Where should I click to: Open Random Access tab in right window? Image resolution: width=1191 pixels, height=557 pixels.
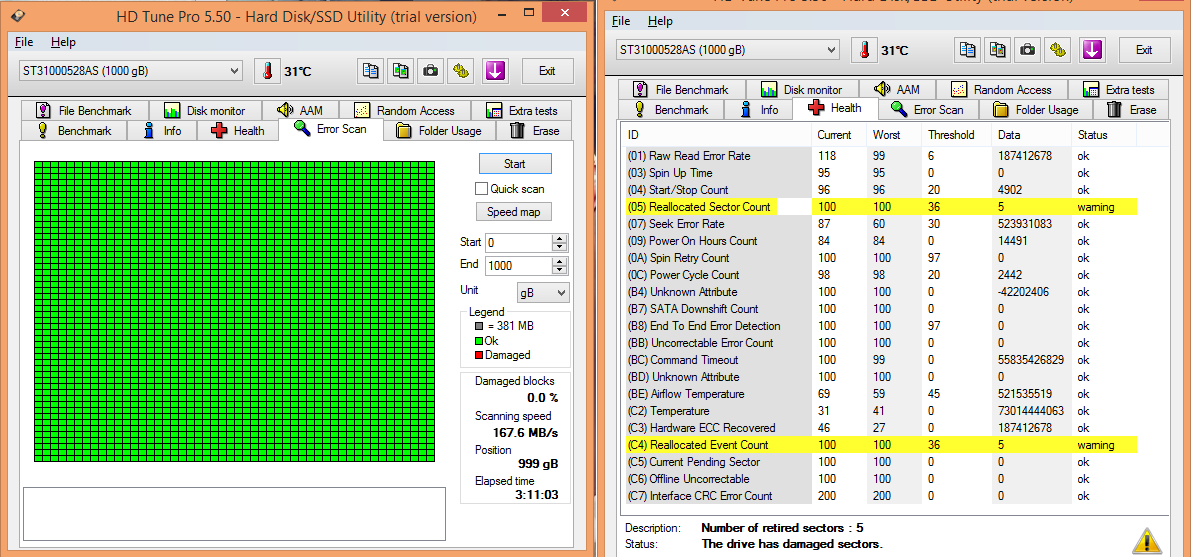[1002, 90]
